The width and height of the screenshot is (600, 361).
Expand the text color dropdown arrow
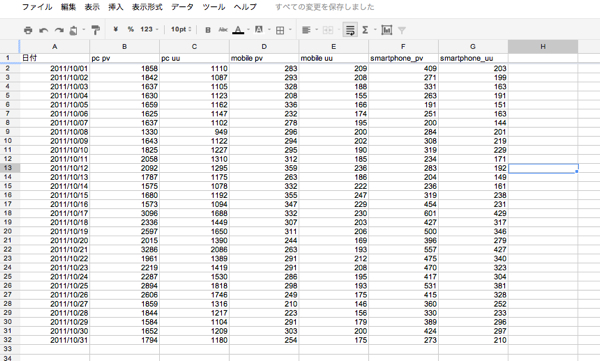(248, 29)
